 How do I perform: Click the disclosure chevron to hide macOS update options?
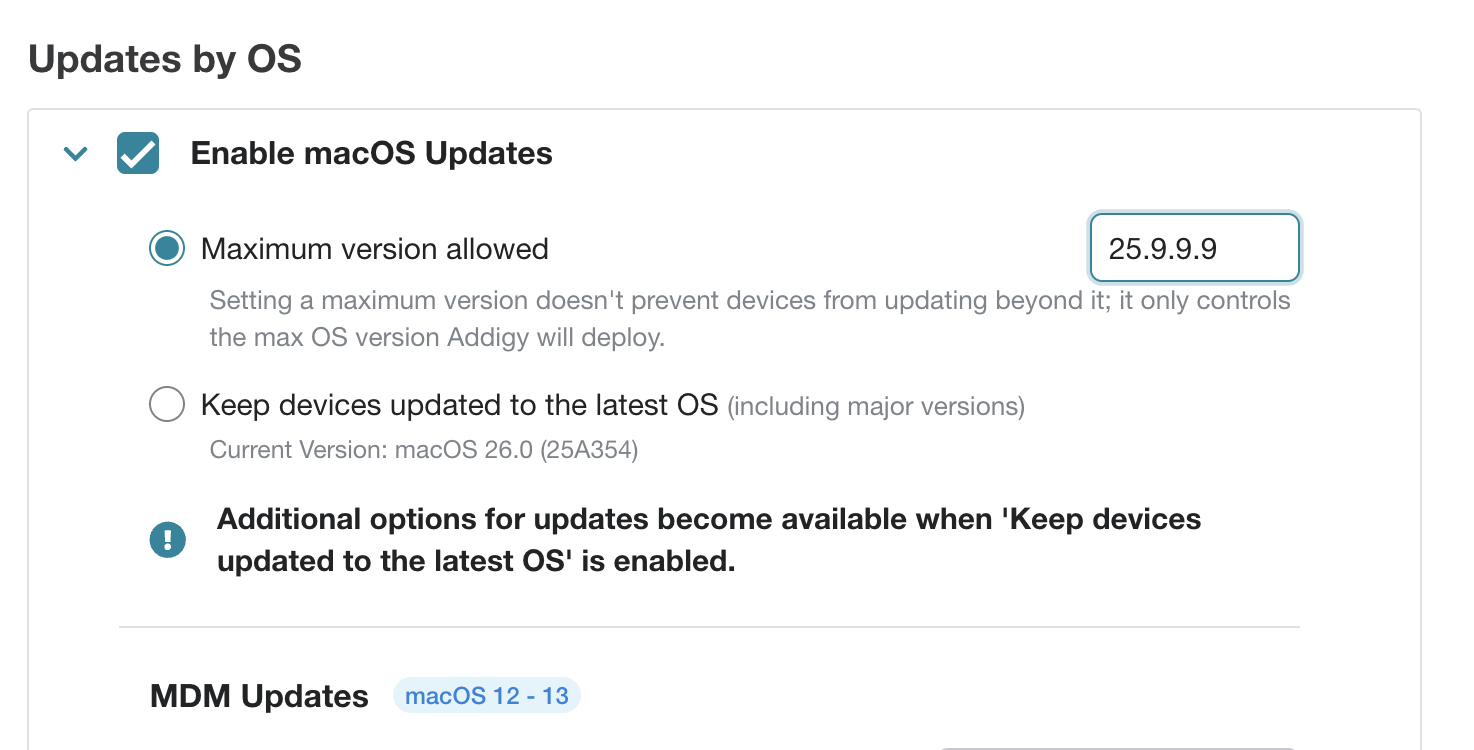(x=75, y=154)
